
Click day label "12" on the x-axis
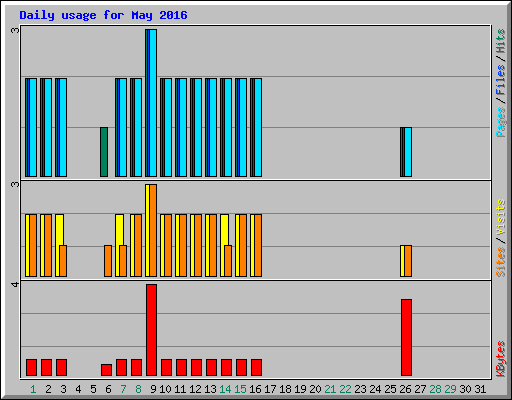click(x=195, y=389)
